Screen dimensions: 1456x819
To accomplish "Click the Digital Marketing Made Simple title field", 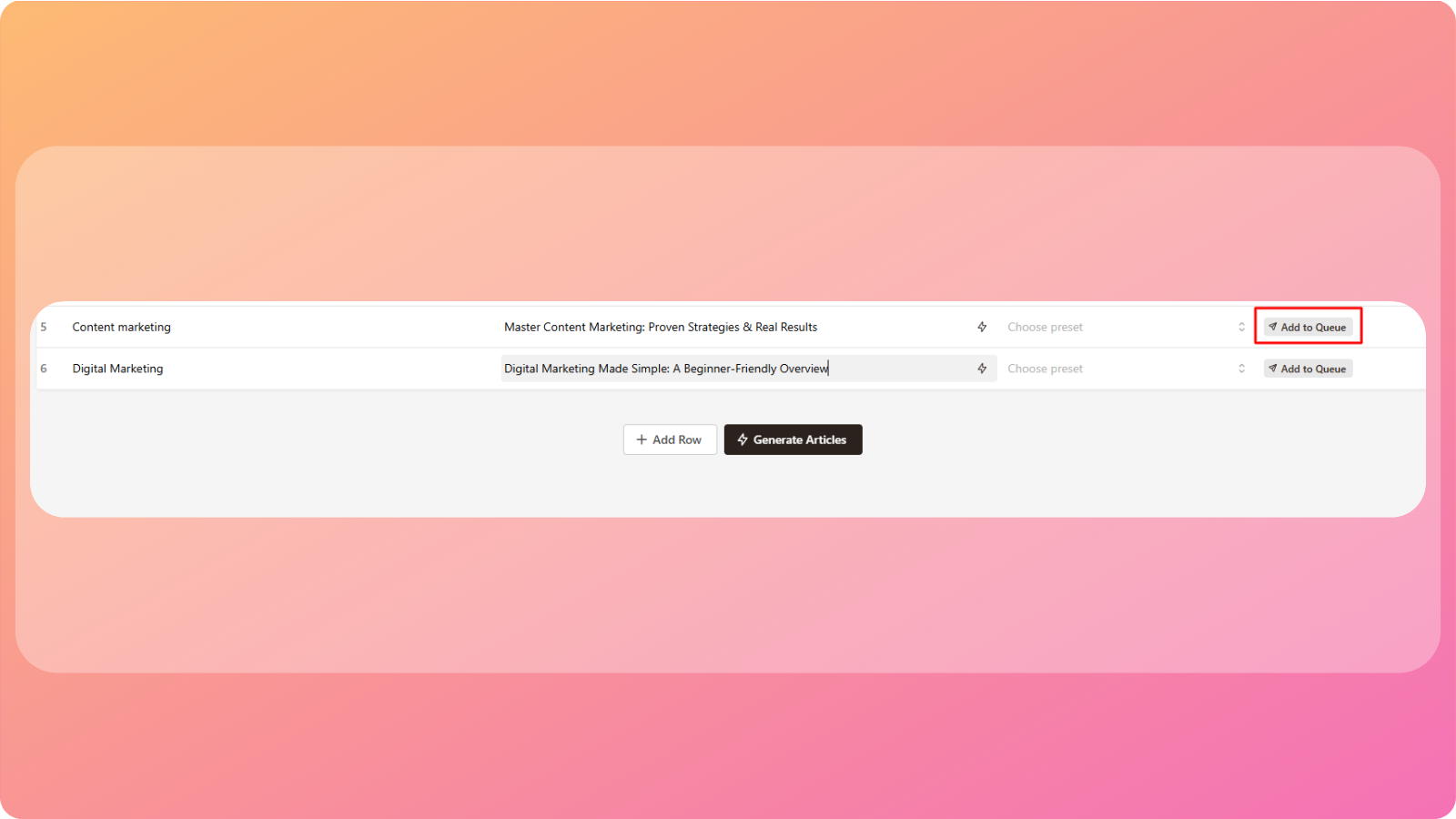I will 666,369.
